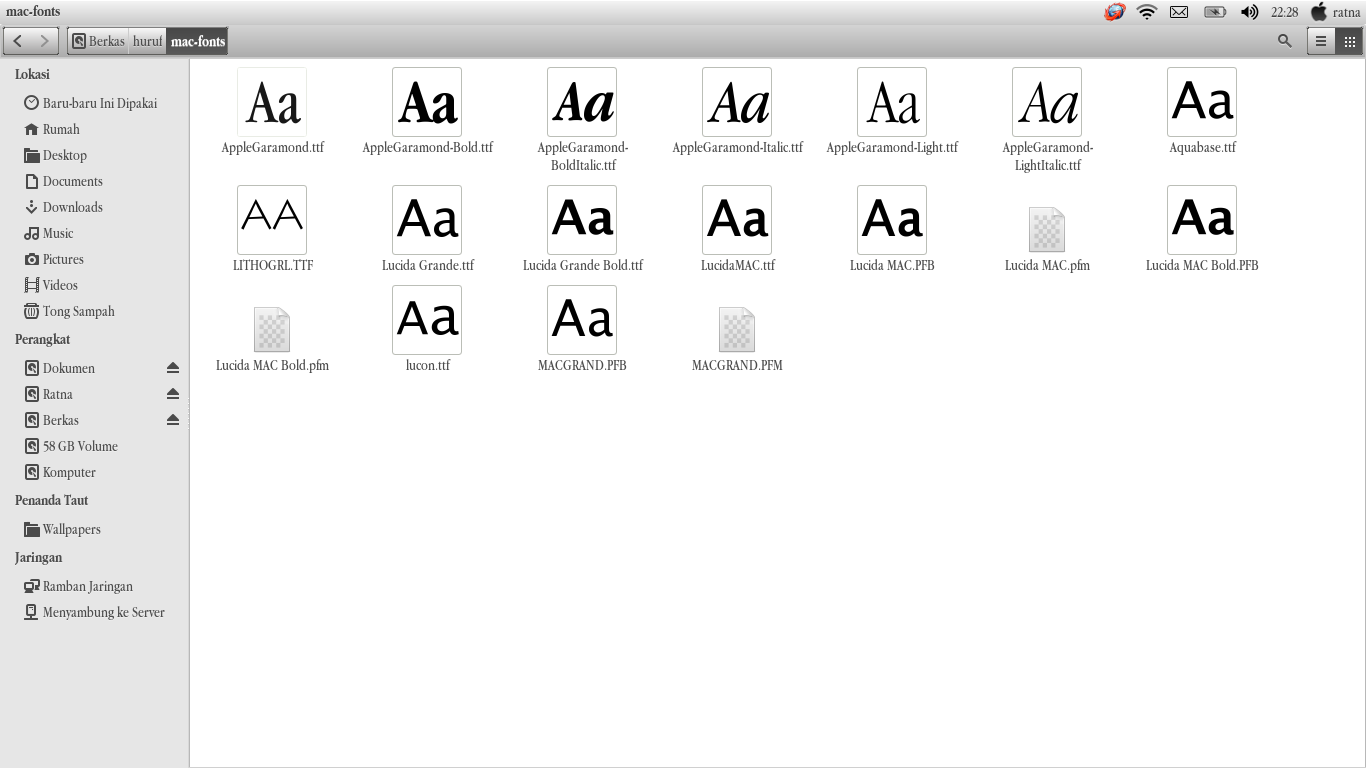Open the search magnifier in the toolbar

[x=1285, y=41]
